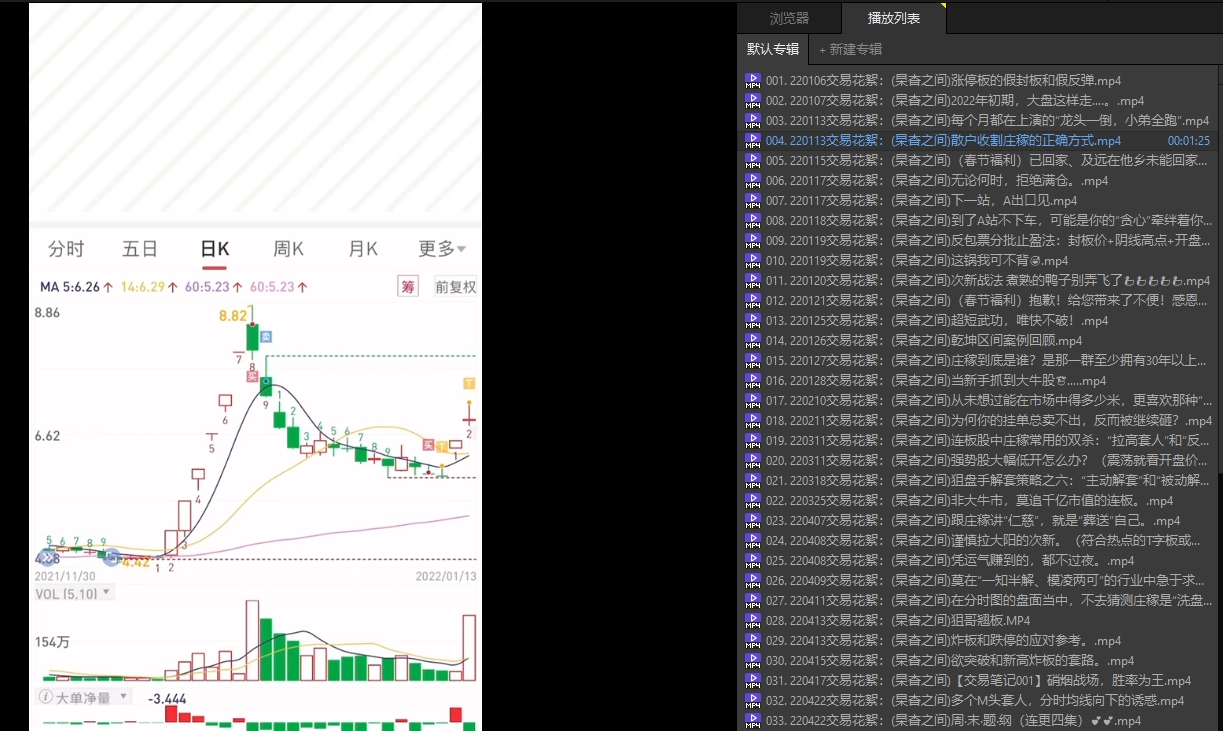Select the 月K monthly chart option
This screenshot has height=731, width=1223.
[x=363, y=249]
